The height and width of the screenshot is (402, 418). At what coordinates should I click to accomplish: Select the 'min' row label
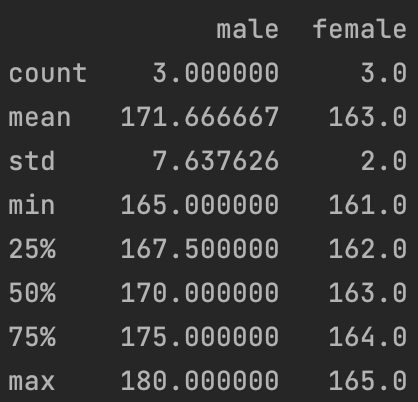(32, 205)
